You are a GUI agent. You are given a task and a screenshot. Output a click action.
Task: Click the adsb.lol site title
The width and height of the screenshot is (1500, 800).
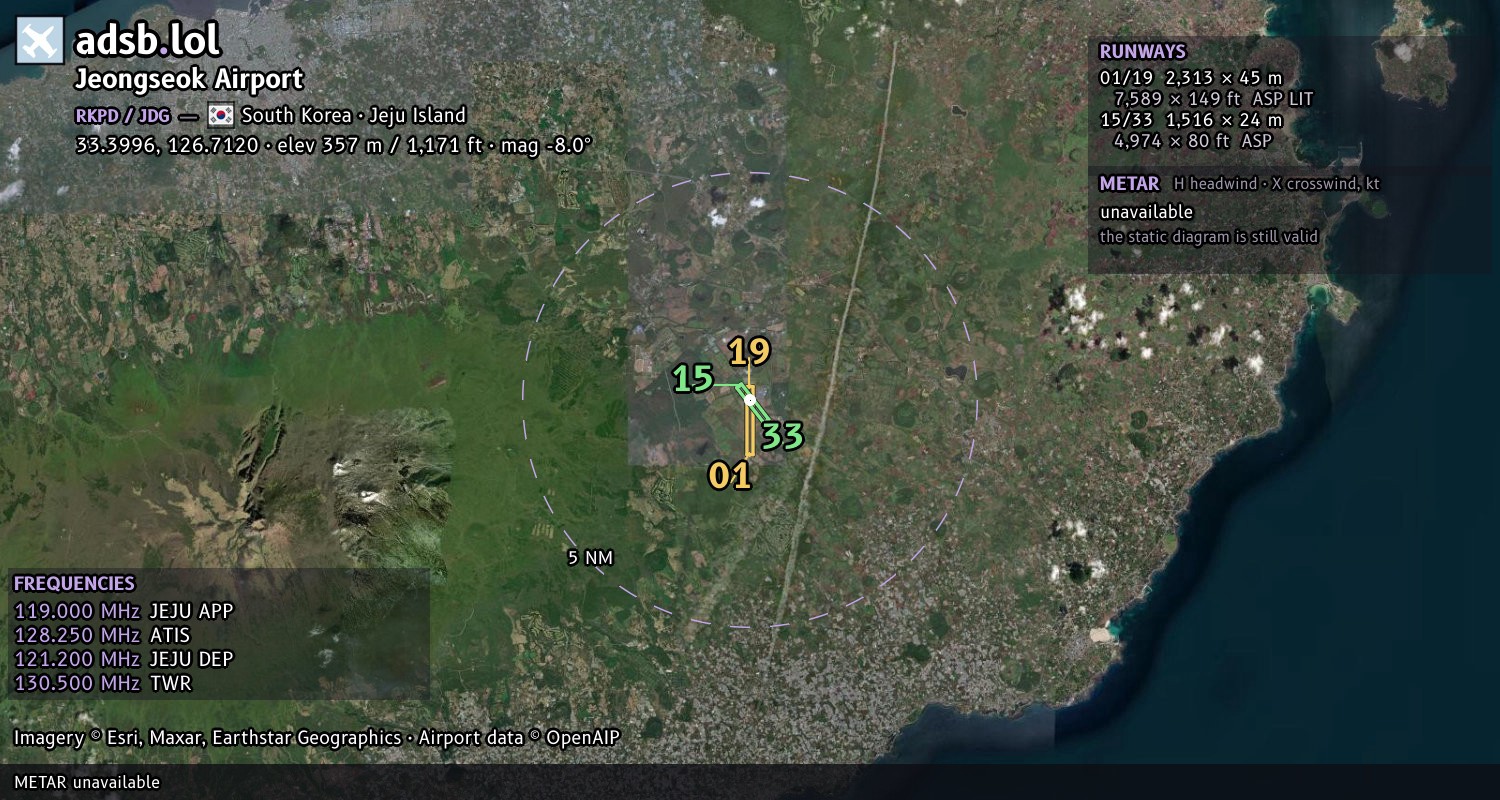click(x=147, y=40)
